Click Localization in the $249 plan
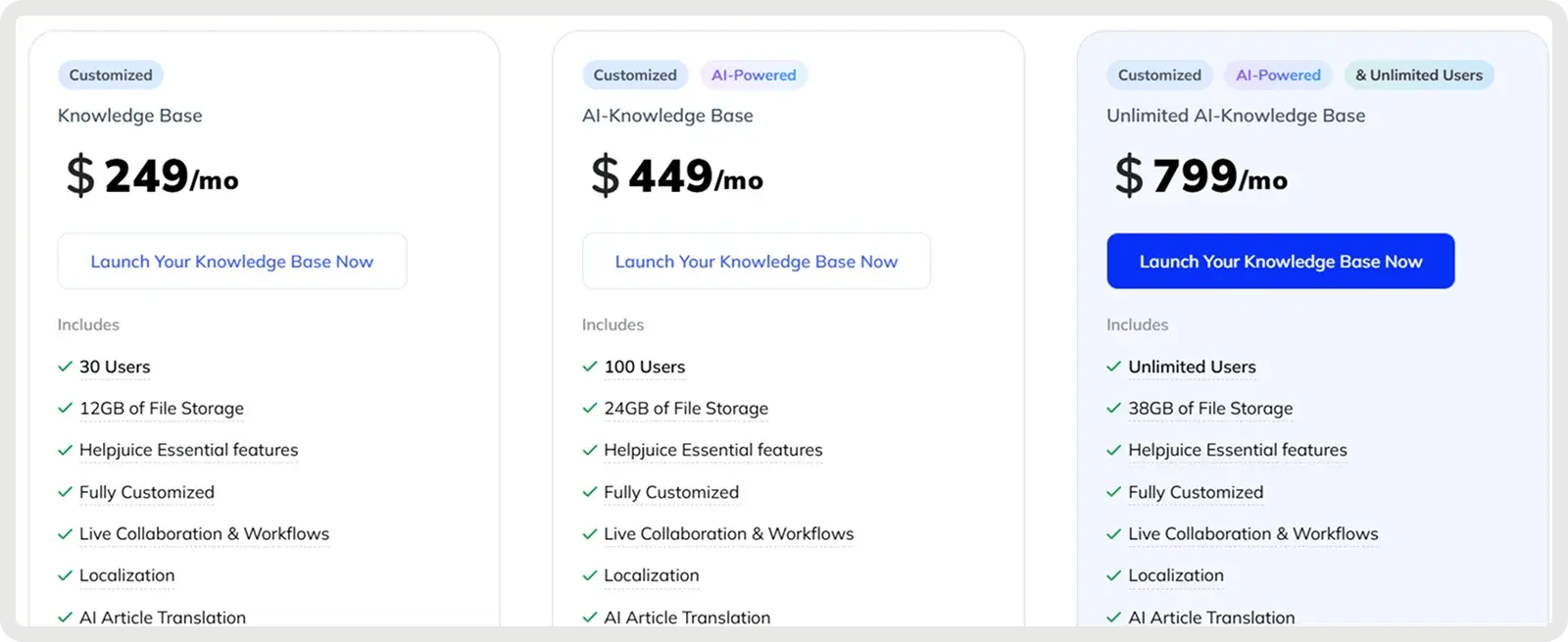 [x=127, y=575]
